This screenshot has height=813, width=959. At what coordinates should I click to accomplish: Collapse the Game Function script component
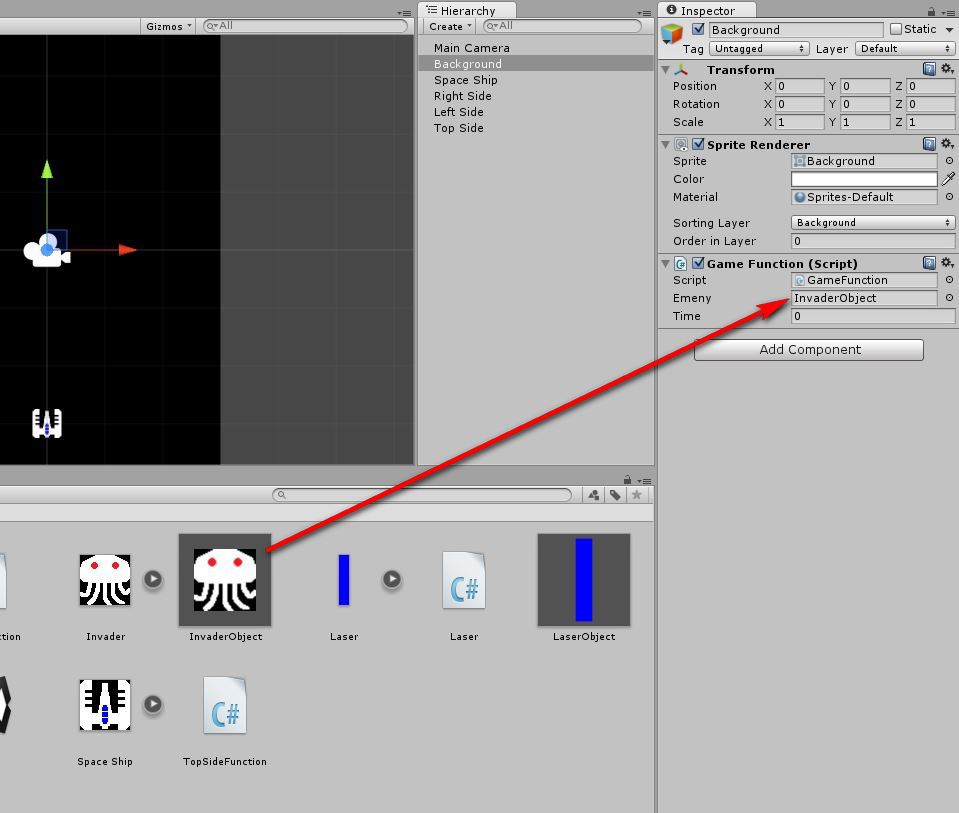pyautogui.click(x=665, y=264)
